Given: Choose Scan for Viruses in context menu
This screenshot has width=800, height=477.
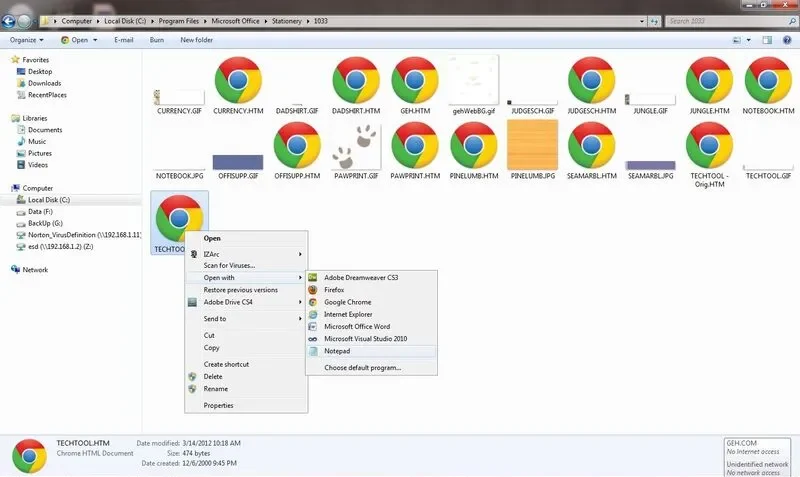Looking at the screenshot, I should (x=246, y=265).
